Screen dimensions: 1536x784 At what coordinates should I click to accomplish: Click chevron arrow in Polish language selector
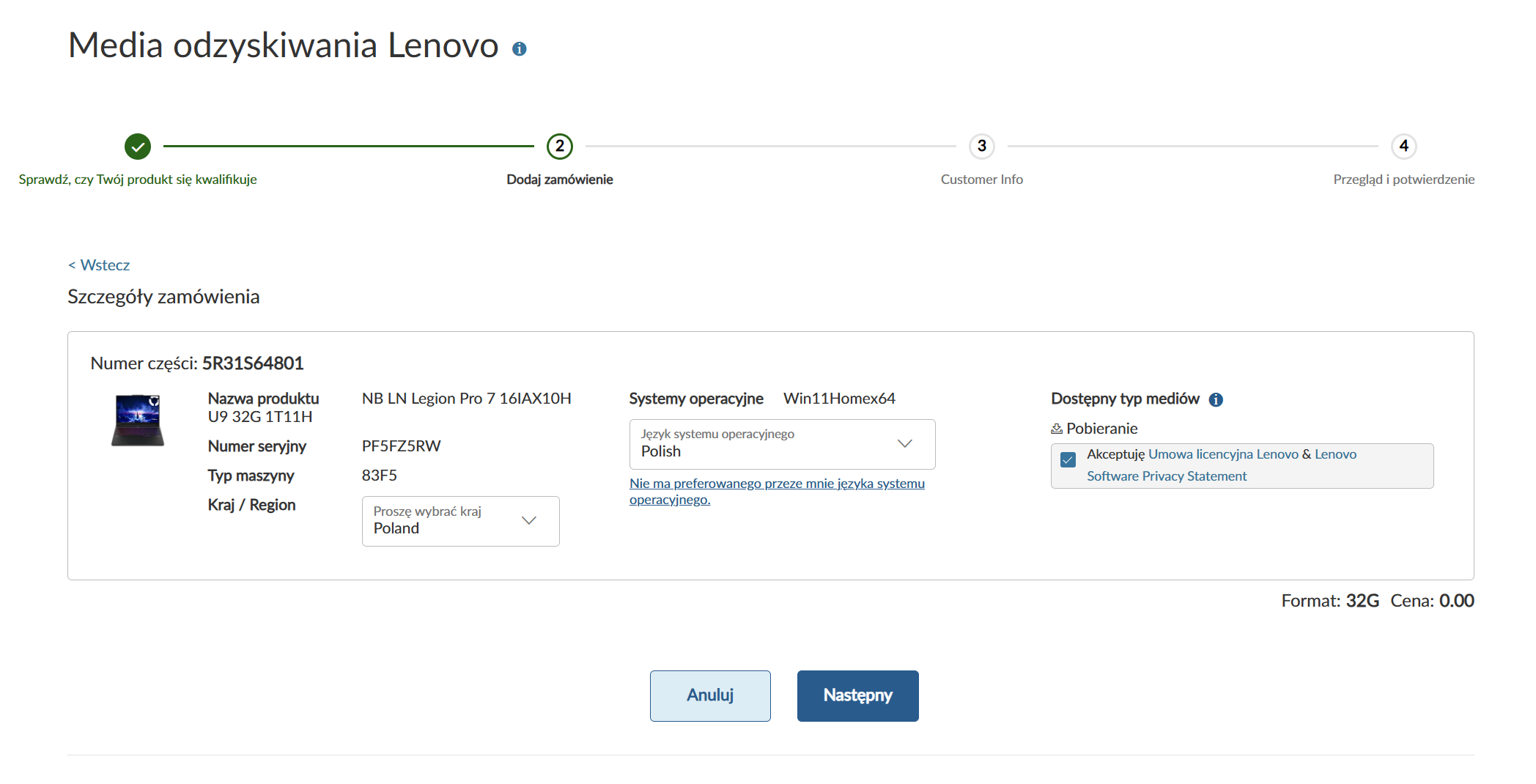tap(905, 444)
